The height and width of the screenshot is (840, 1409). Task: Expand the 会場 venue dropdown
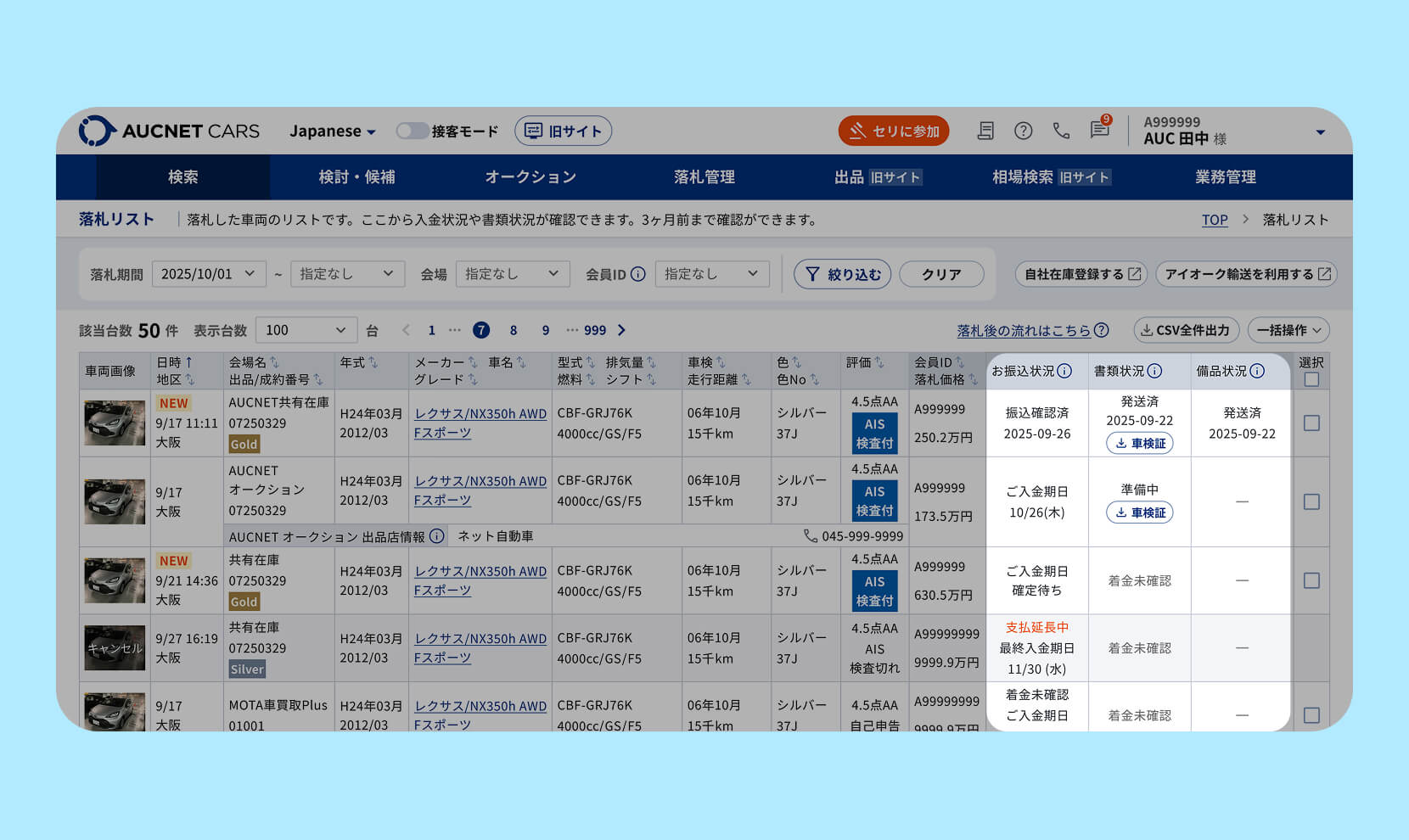click(512, 274)
